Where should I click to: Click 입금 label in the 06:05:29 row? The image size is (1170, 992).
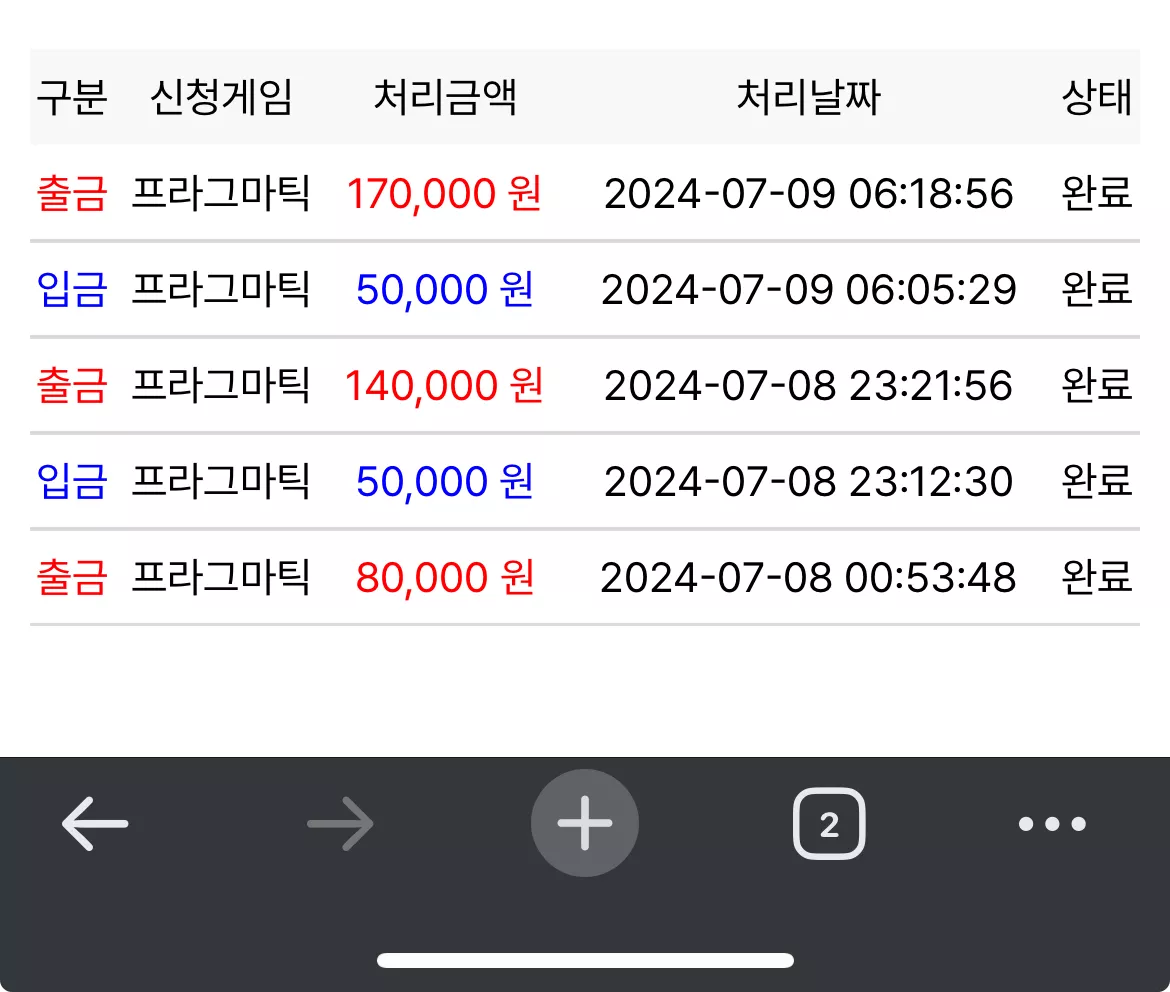point(72,290)
